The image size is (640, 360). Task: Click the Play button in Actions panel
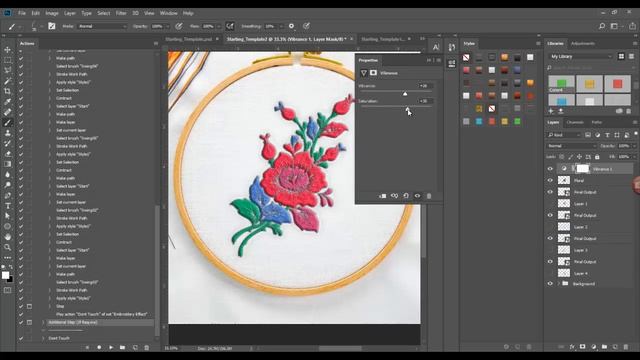pos(111,347)
